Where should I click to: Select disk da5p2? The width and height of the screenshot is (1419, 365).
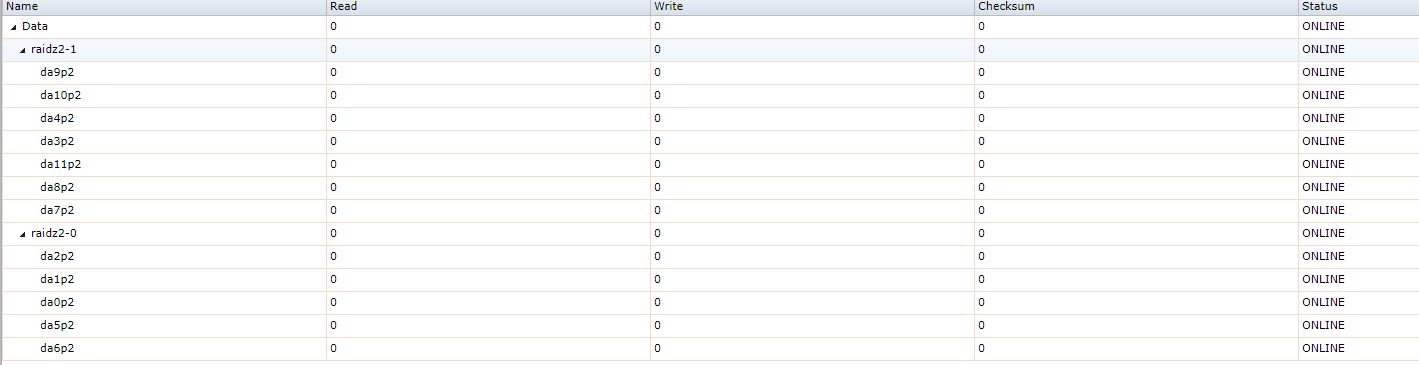(x=57, y=325)
